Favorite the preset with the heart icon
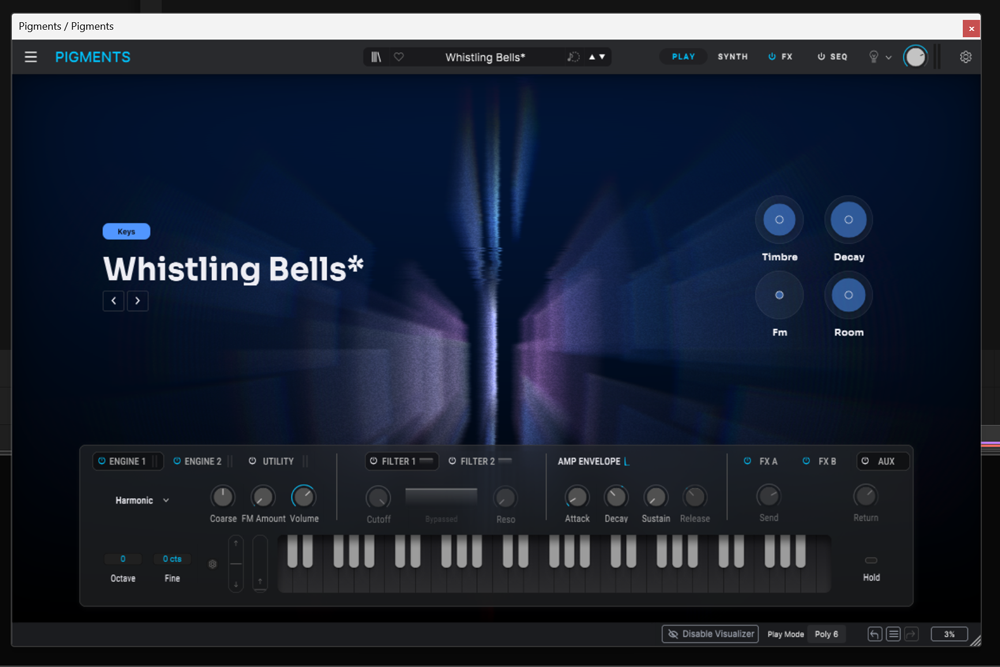1000x667 pixels. [x=398, y=57]
